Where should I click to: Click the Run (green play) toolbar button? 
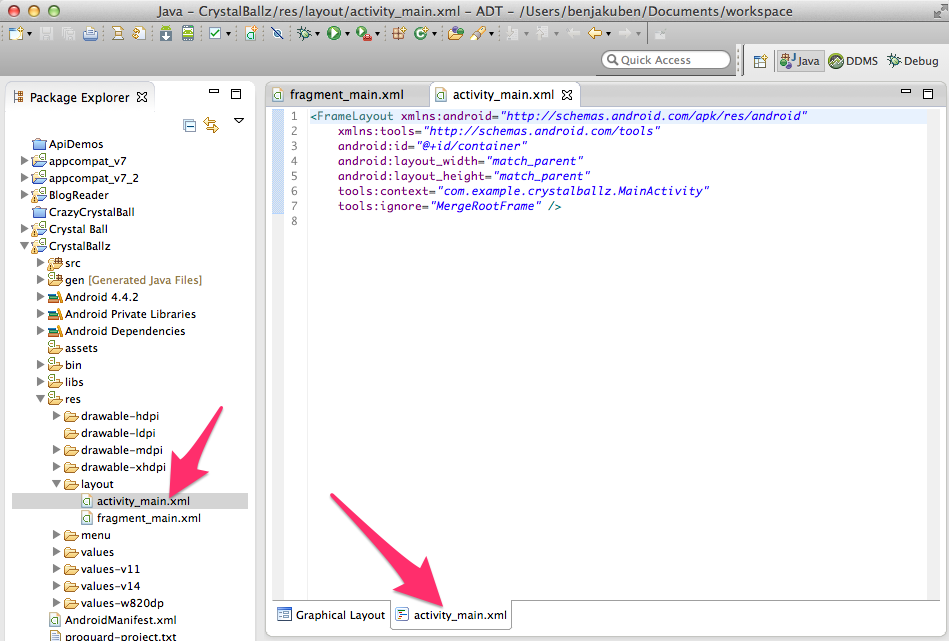point(334,33)
